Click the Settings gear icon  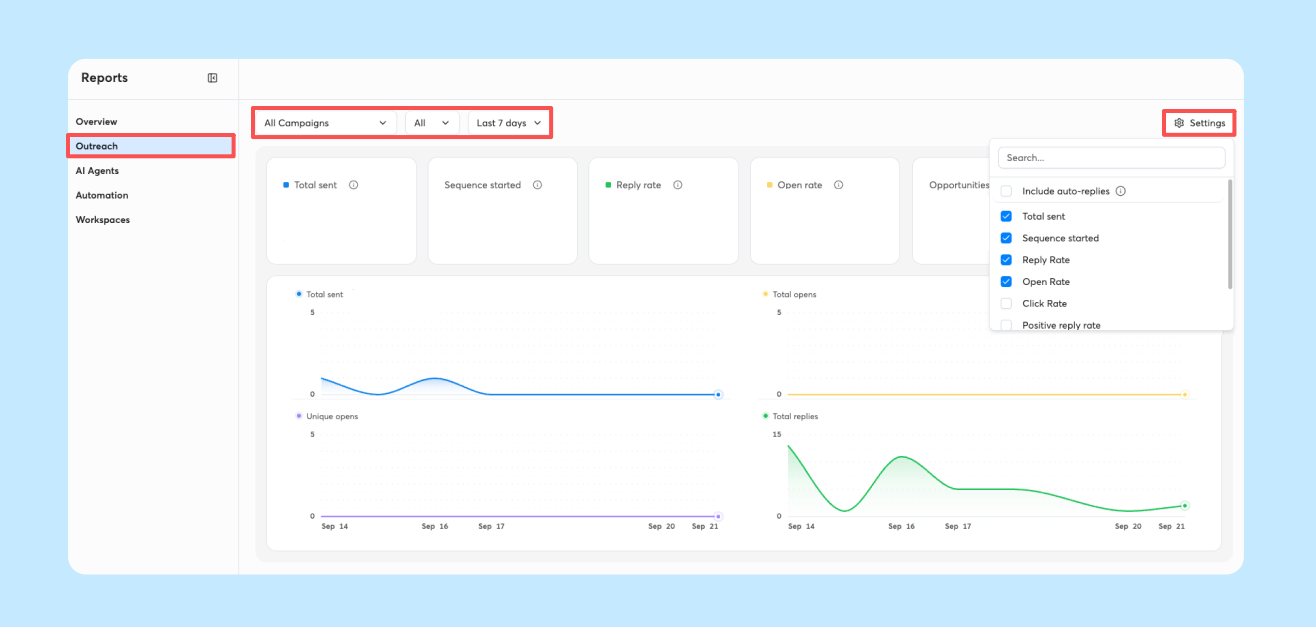coord(1179,123)
